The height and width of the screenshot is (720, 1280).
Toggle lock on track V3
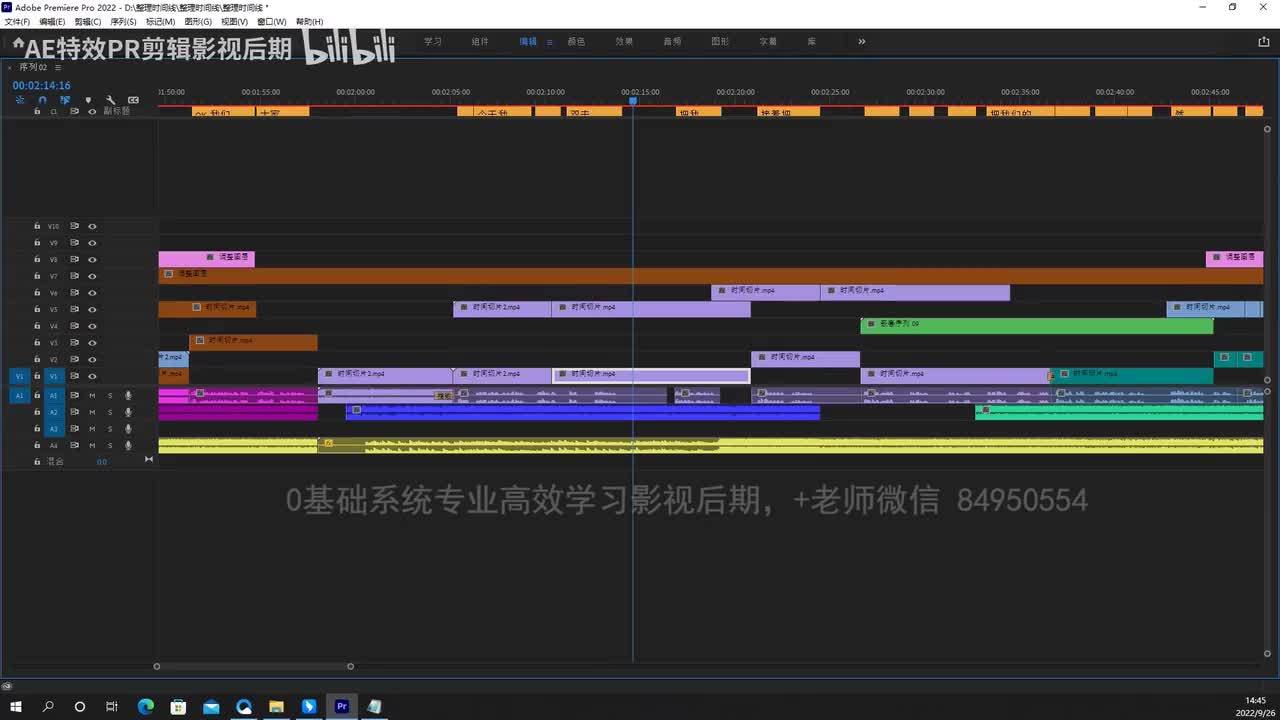point(37,343)
